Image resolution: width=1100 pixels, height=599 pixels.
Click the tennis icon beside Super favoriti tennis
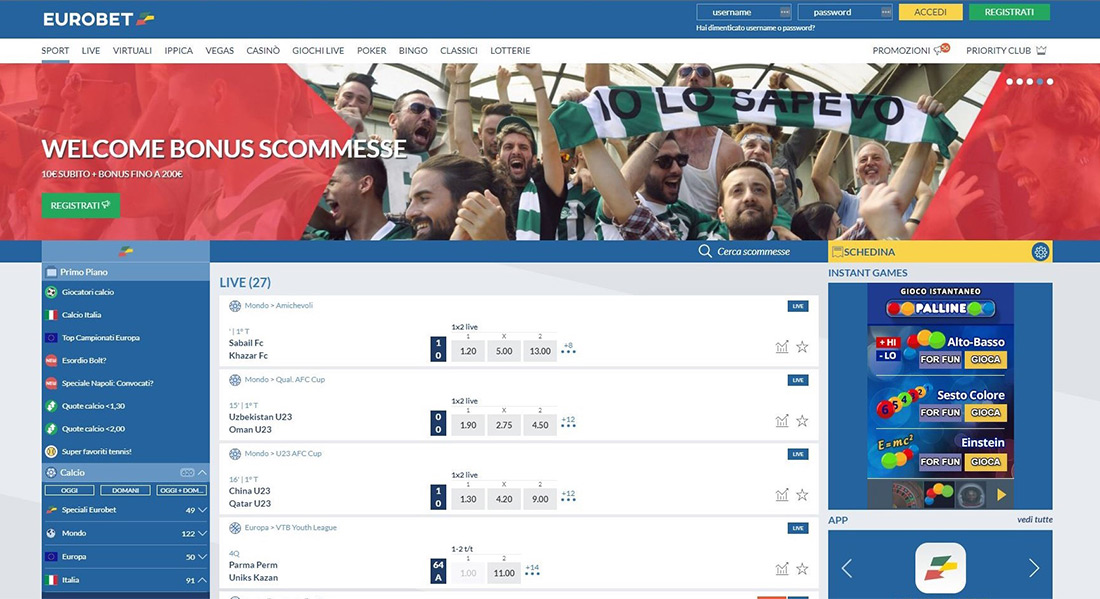coord(51,452)
